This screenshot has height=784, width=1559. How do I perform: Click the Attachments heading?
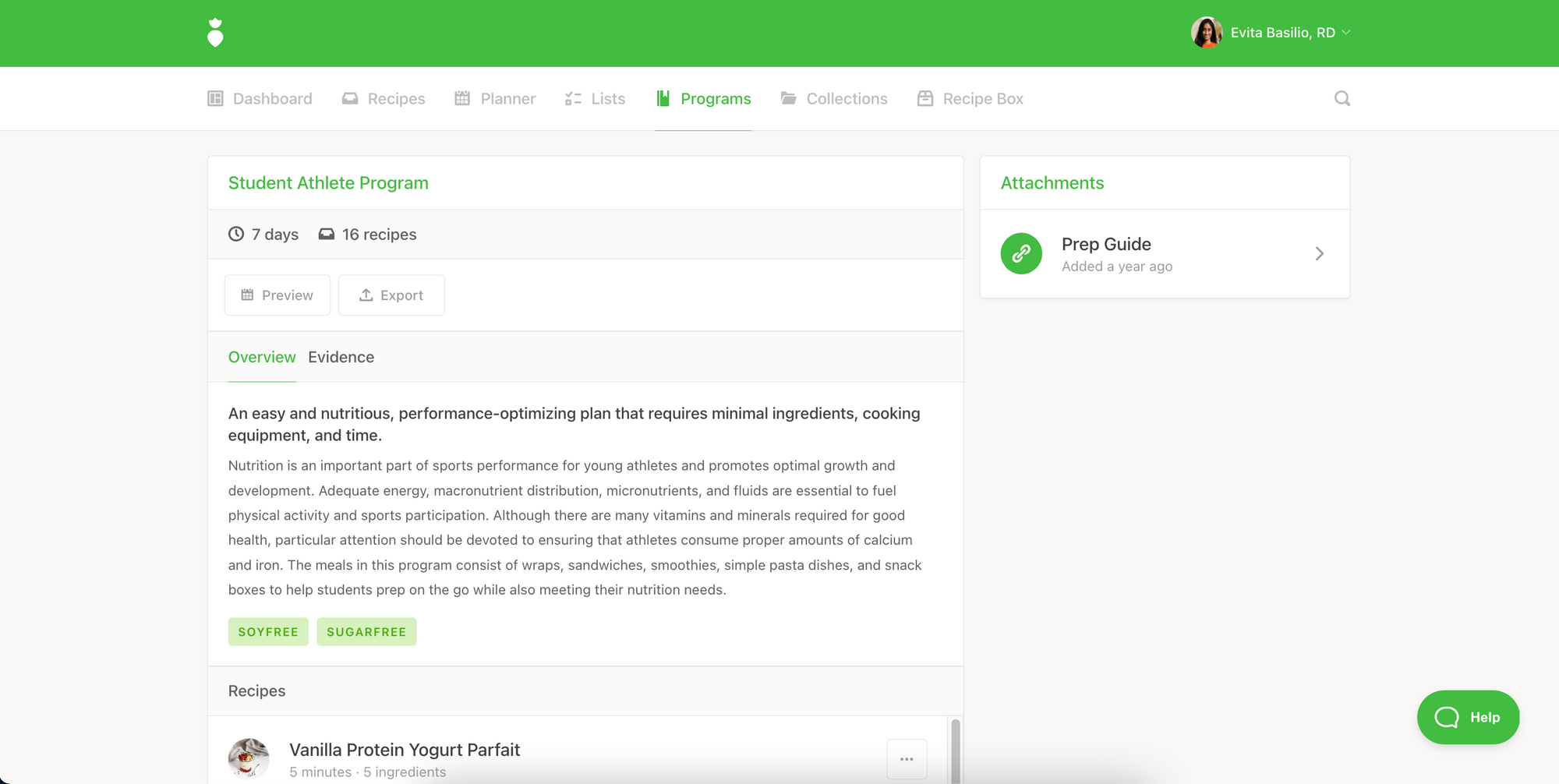coord(1052,183)
